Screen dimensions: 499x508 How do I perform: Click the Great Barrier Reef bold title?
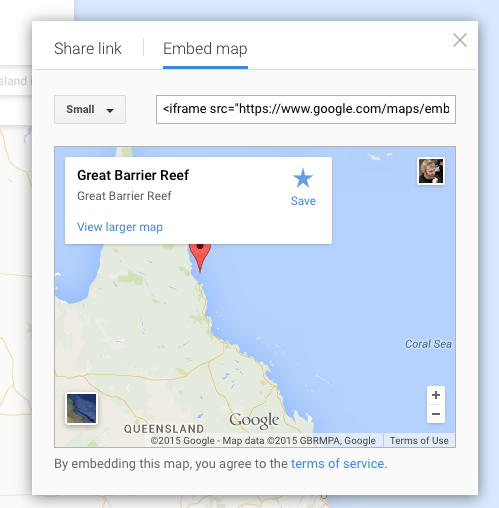[x=133, y=175]
